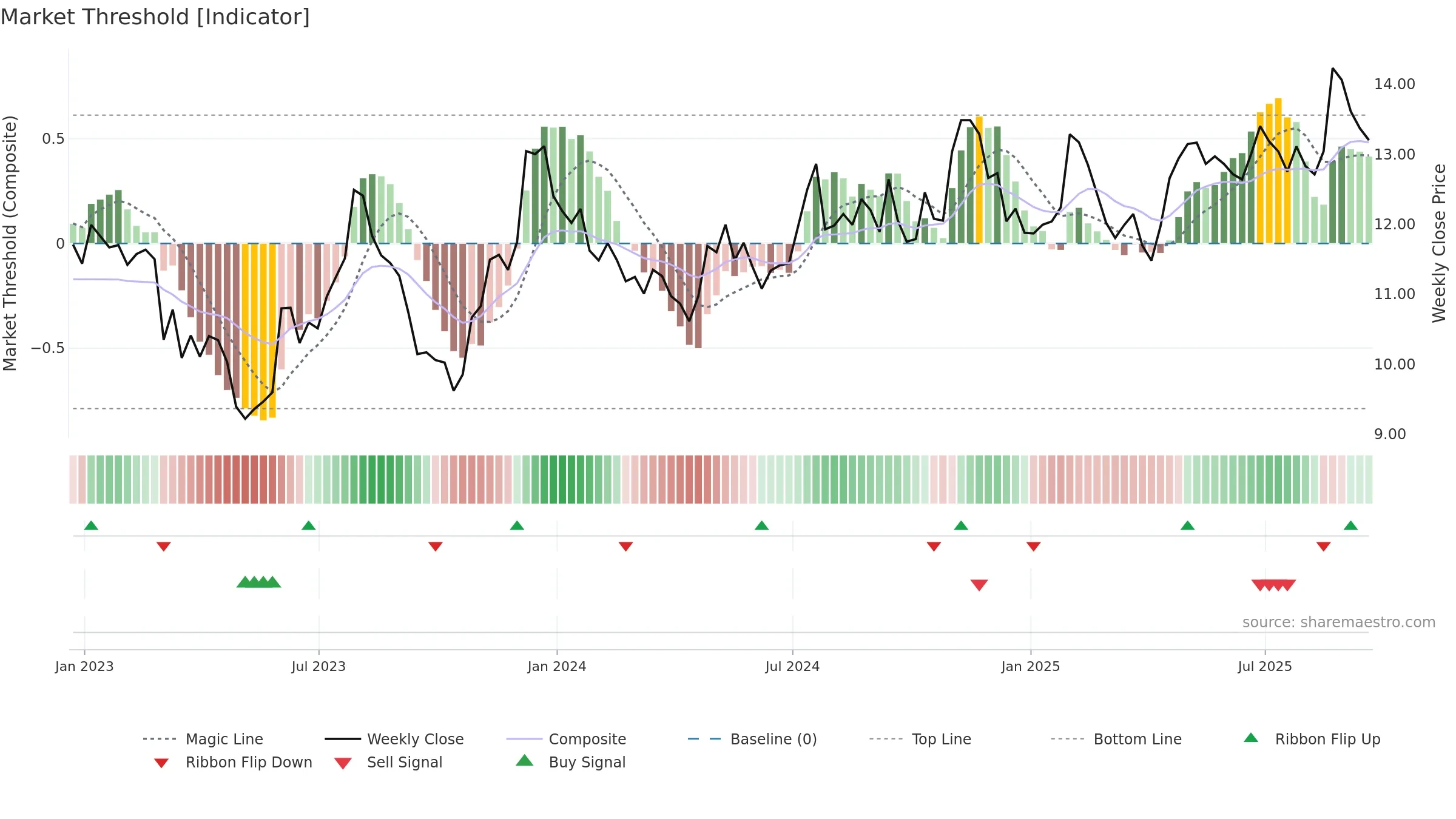This screenshot has width=1456, height=819.
Task: Click the red triangle icon in Ribbon Flip Down legend
Action: pos(161,763)
